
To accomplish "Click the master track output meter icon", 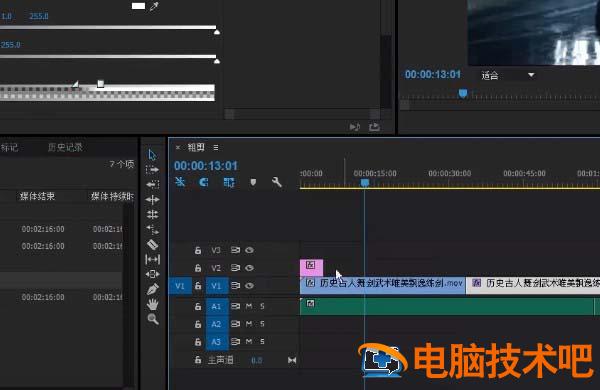I will 292,360.
